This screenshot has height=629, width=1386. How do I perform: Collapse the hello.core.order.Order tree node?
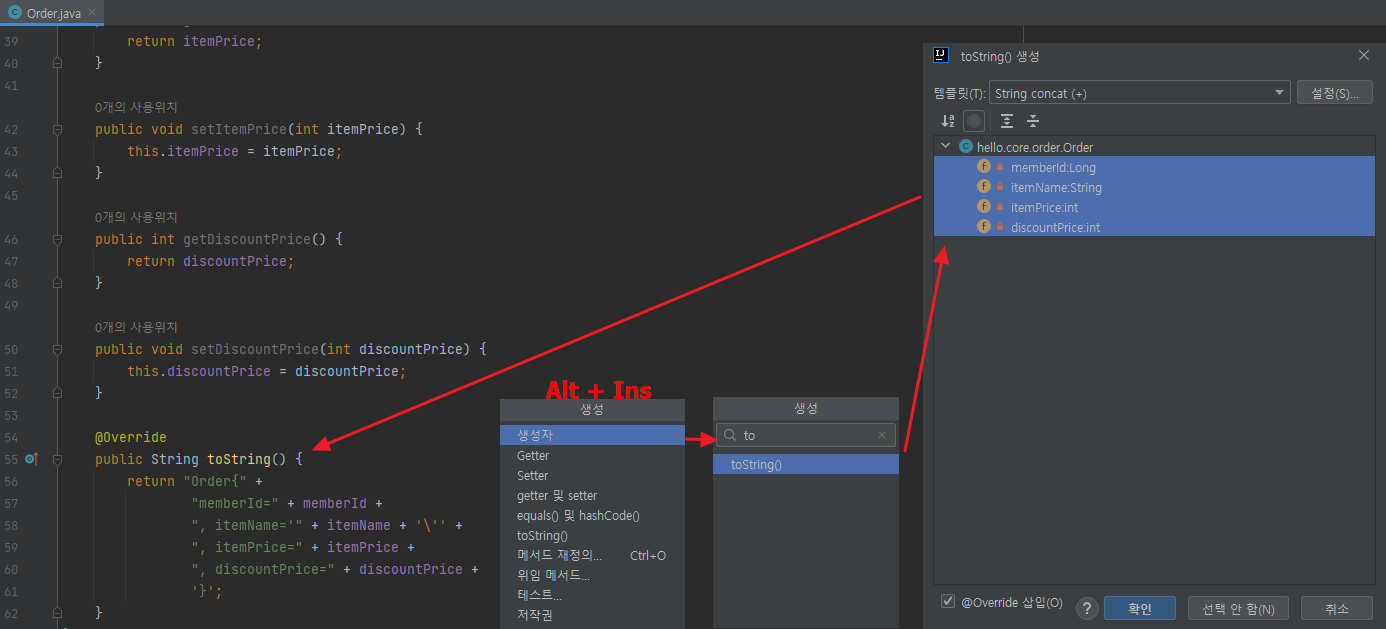(945, 146)
